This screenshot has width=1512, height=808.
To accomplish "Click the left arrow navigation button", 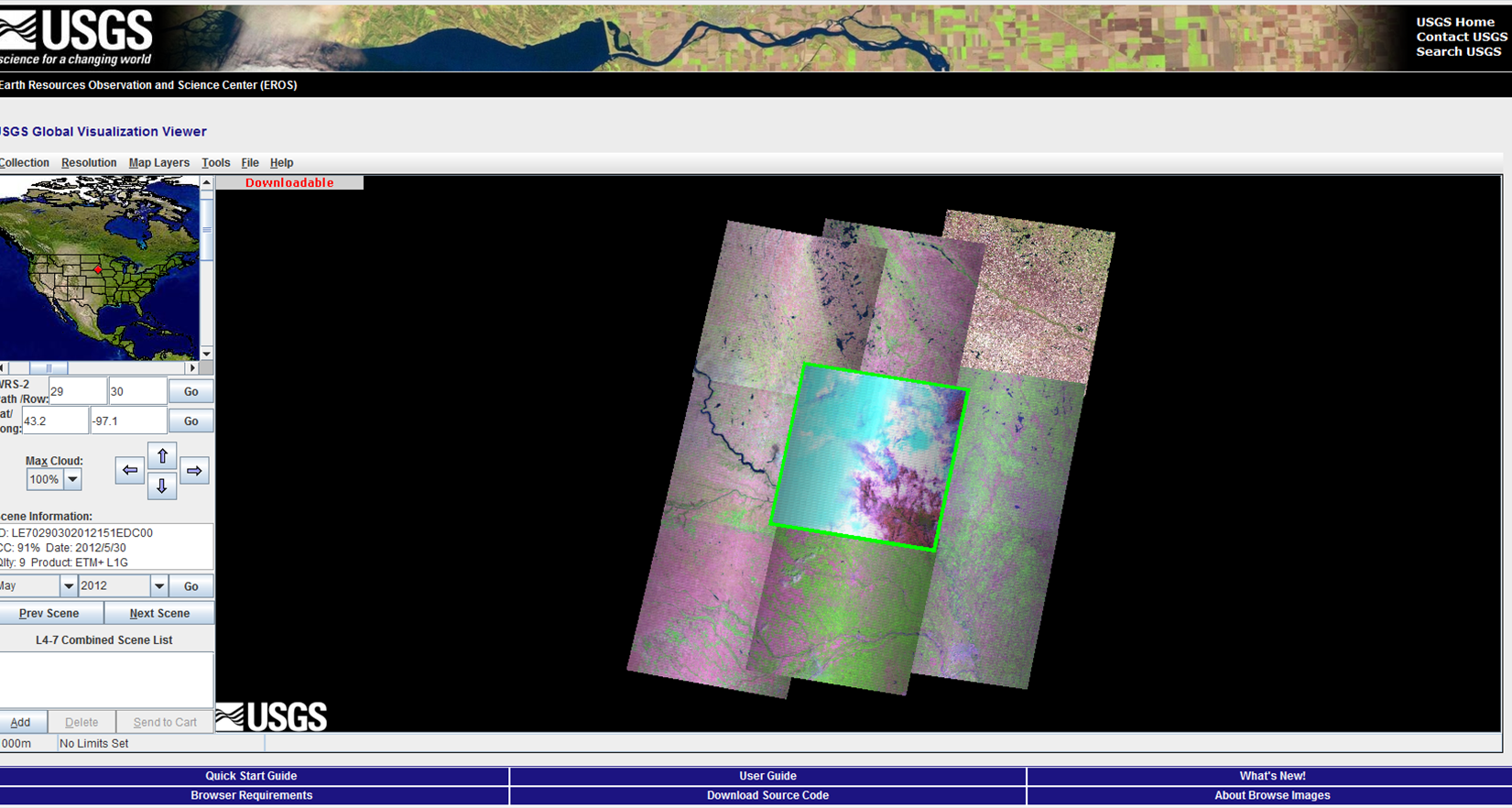I will pyautogui.click(x=130, y=471).
